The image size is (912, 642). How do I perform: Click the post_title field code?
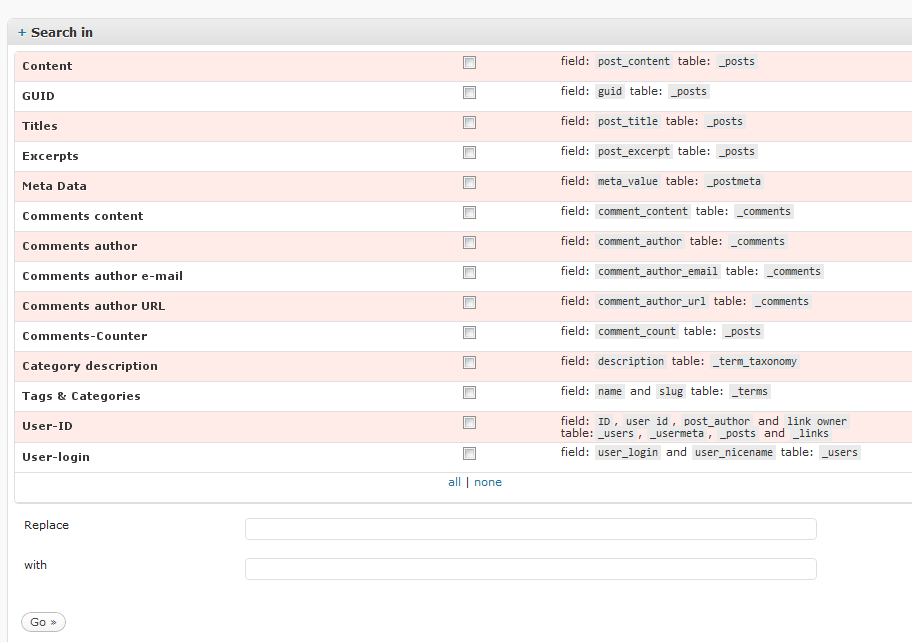628,122
